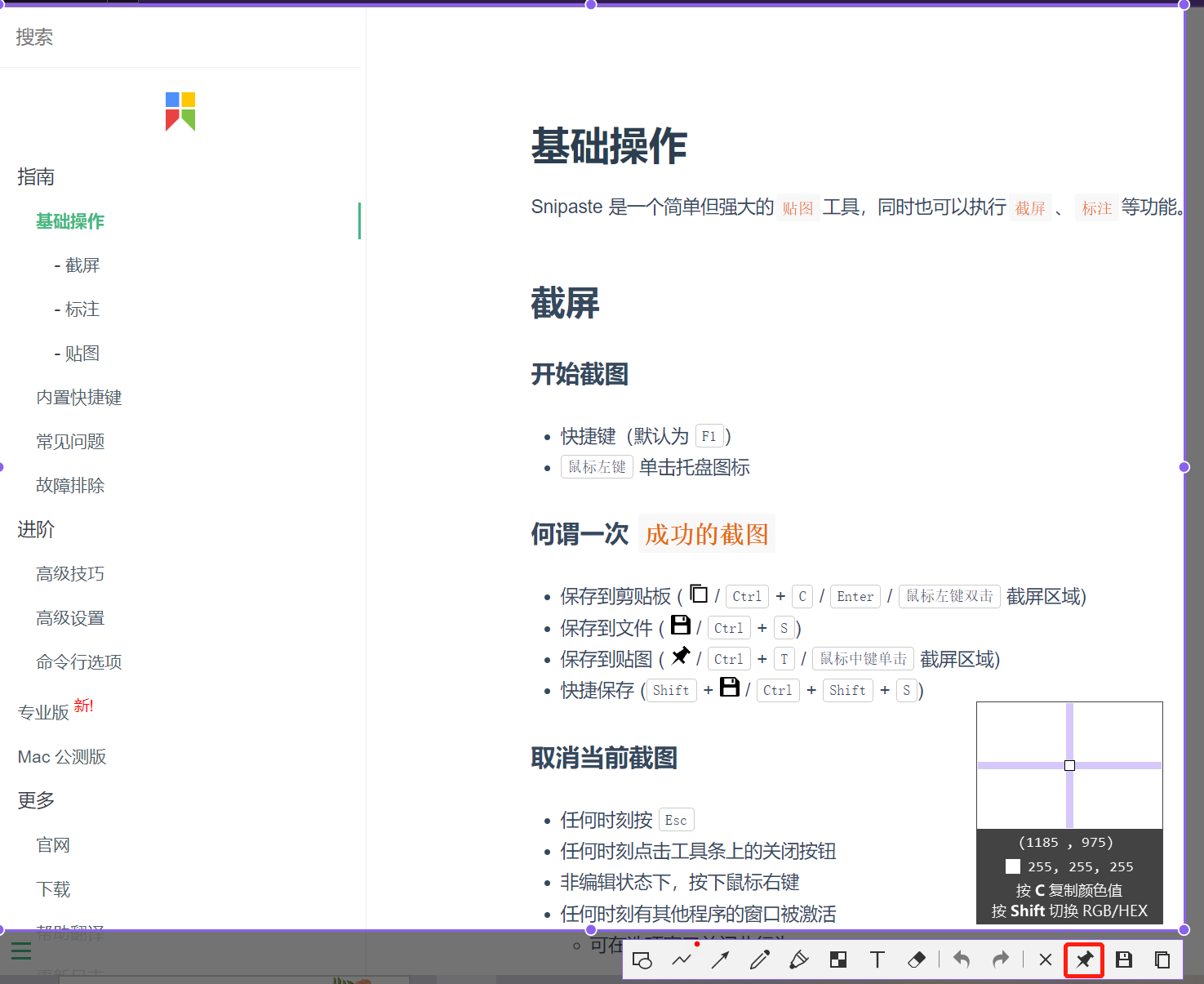Select the eraser tool
1204x984 pixels.
click(917, 960)
